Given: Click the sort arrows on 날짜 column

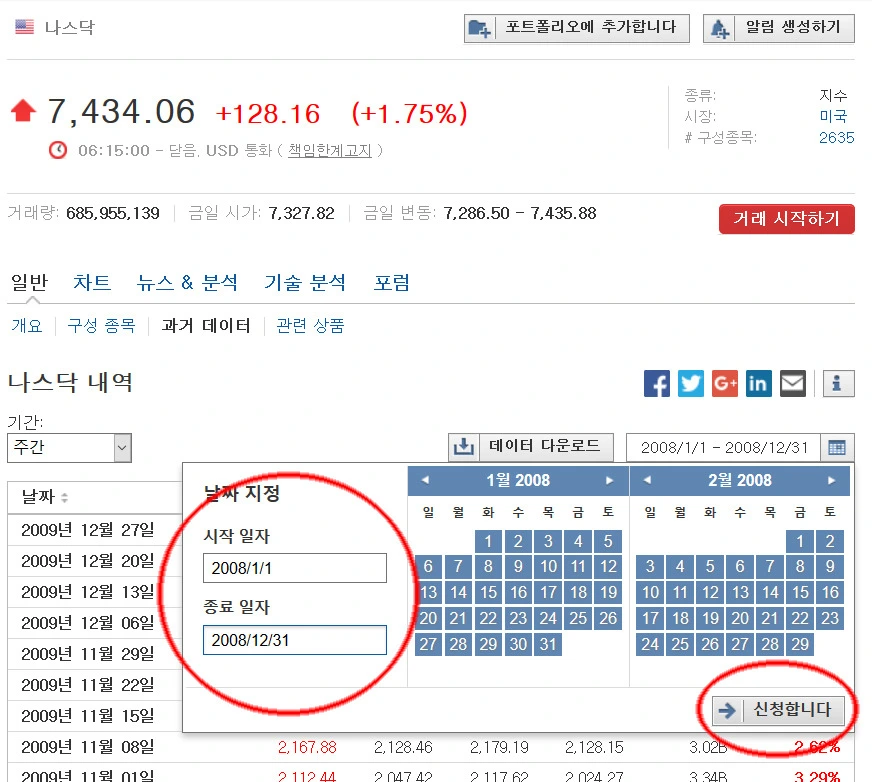Looking at the screenshot, I should pos(65,497).
